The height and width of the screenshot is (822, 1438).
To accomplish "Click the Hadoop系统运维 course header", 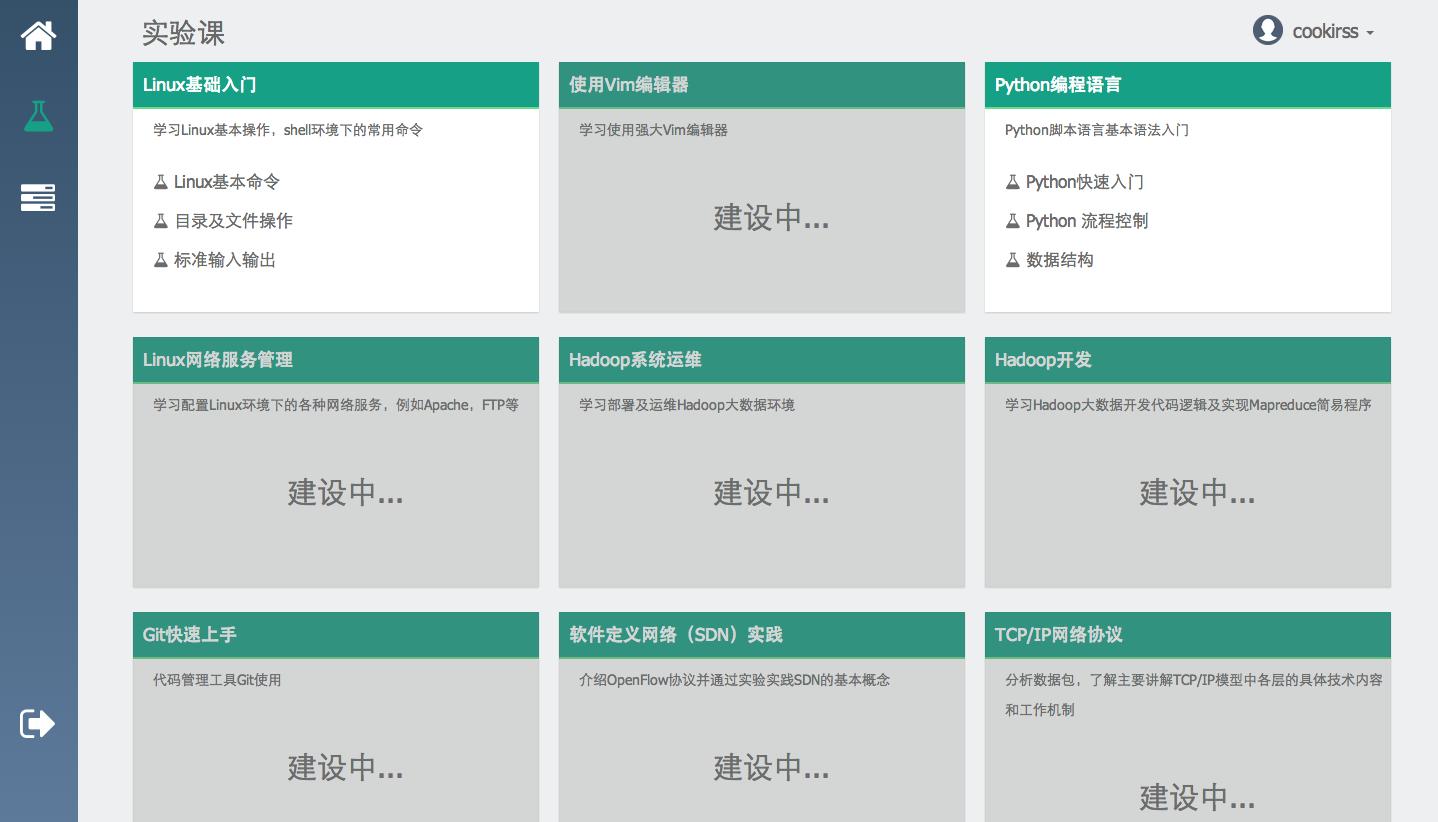I will (x=762, y=360).
